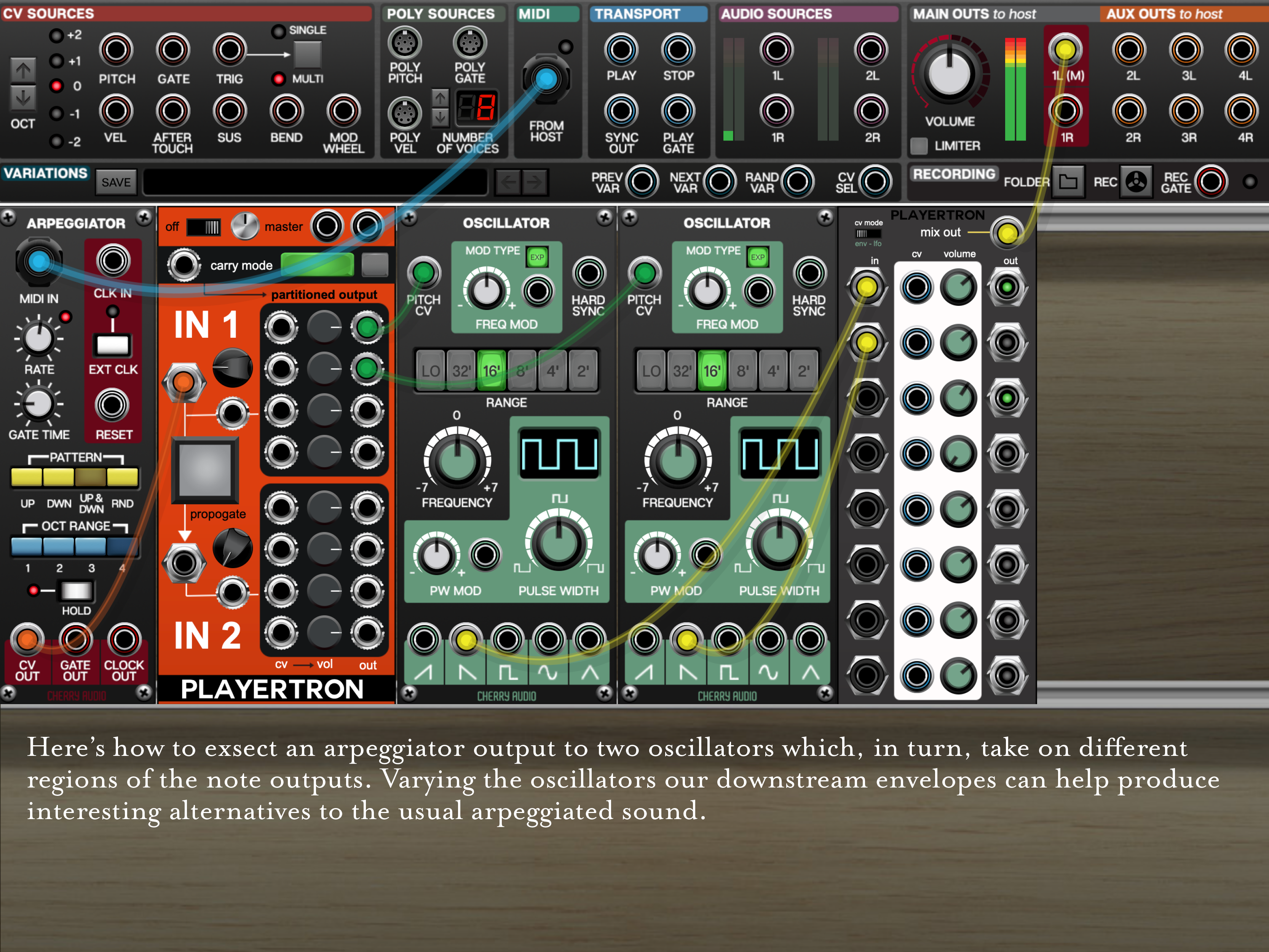Increase the NUMBER OF VOICES stepper
This screenshot has height=952, width=1269.
click(x=440, y=98)
